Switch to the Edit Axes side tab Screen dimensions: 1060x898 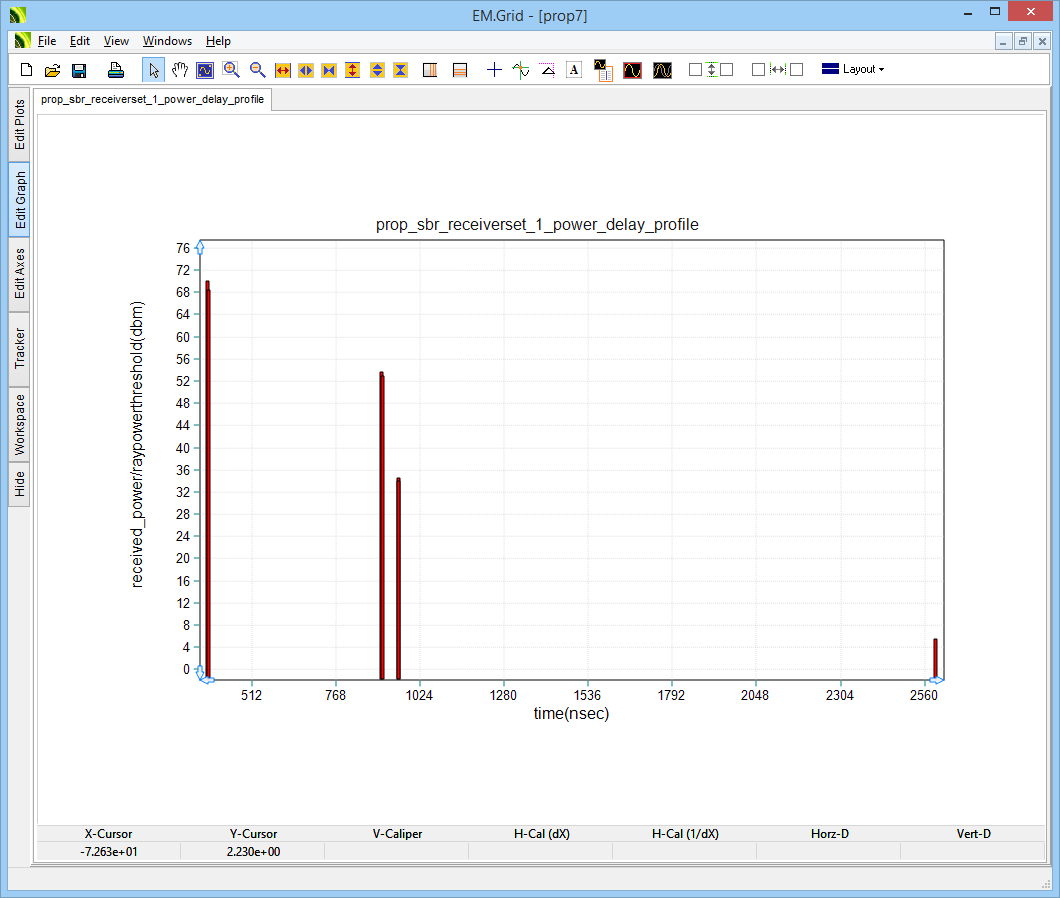tap(20, 275)
